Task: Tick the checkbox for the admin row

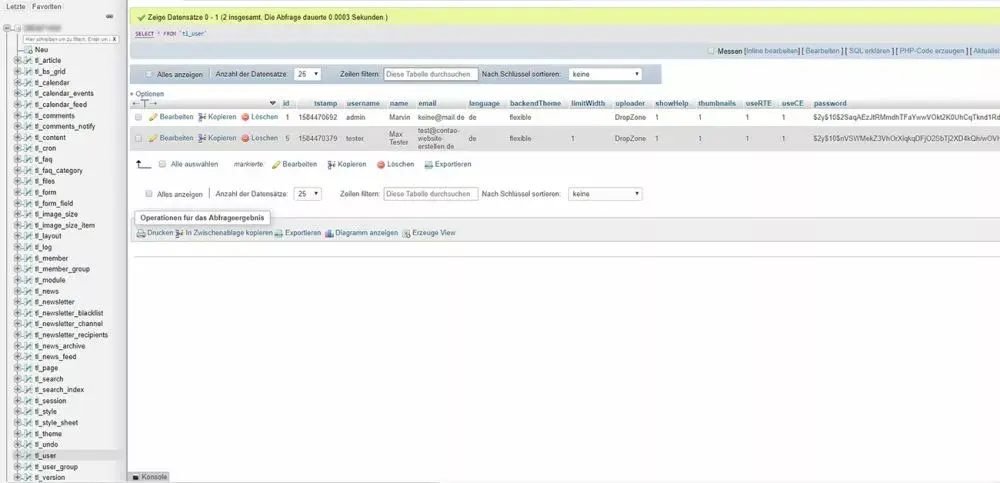Action: (x=138, y=117)
